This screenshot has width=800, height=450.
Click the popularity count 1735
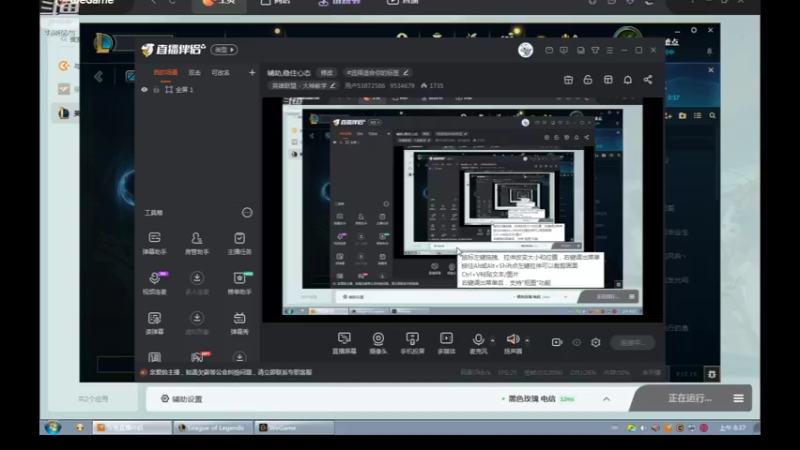tap(432, 86)
